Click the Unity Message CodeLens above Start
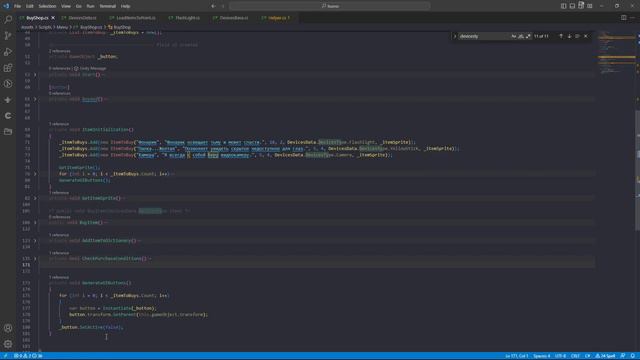This screenshot has height=360, width=640. (90, 69)
